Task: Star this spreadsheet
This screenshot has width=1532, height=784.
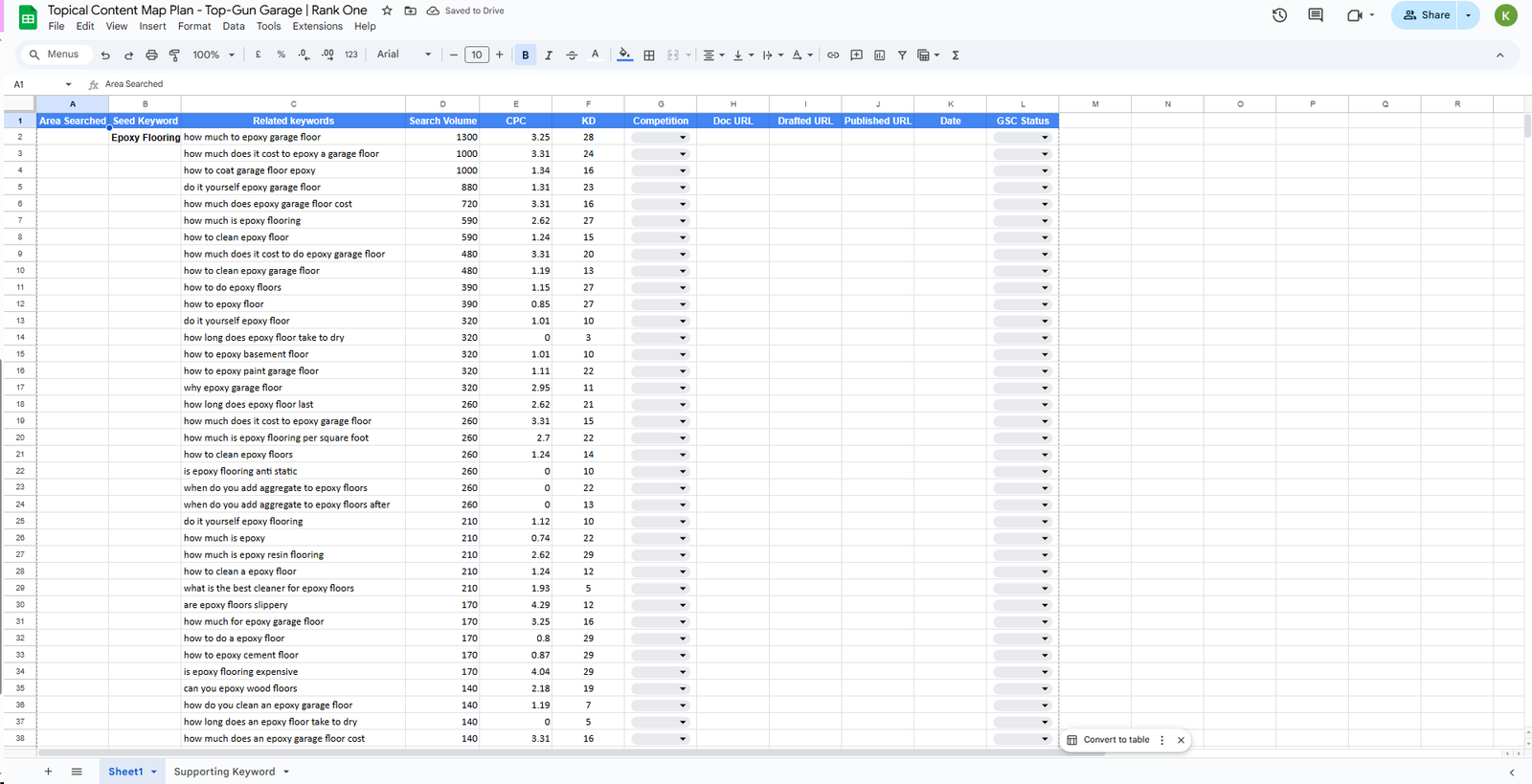Action: pyautogui.click(x=387, y=11)
